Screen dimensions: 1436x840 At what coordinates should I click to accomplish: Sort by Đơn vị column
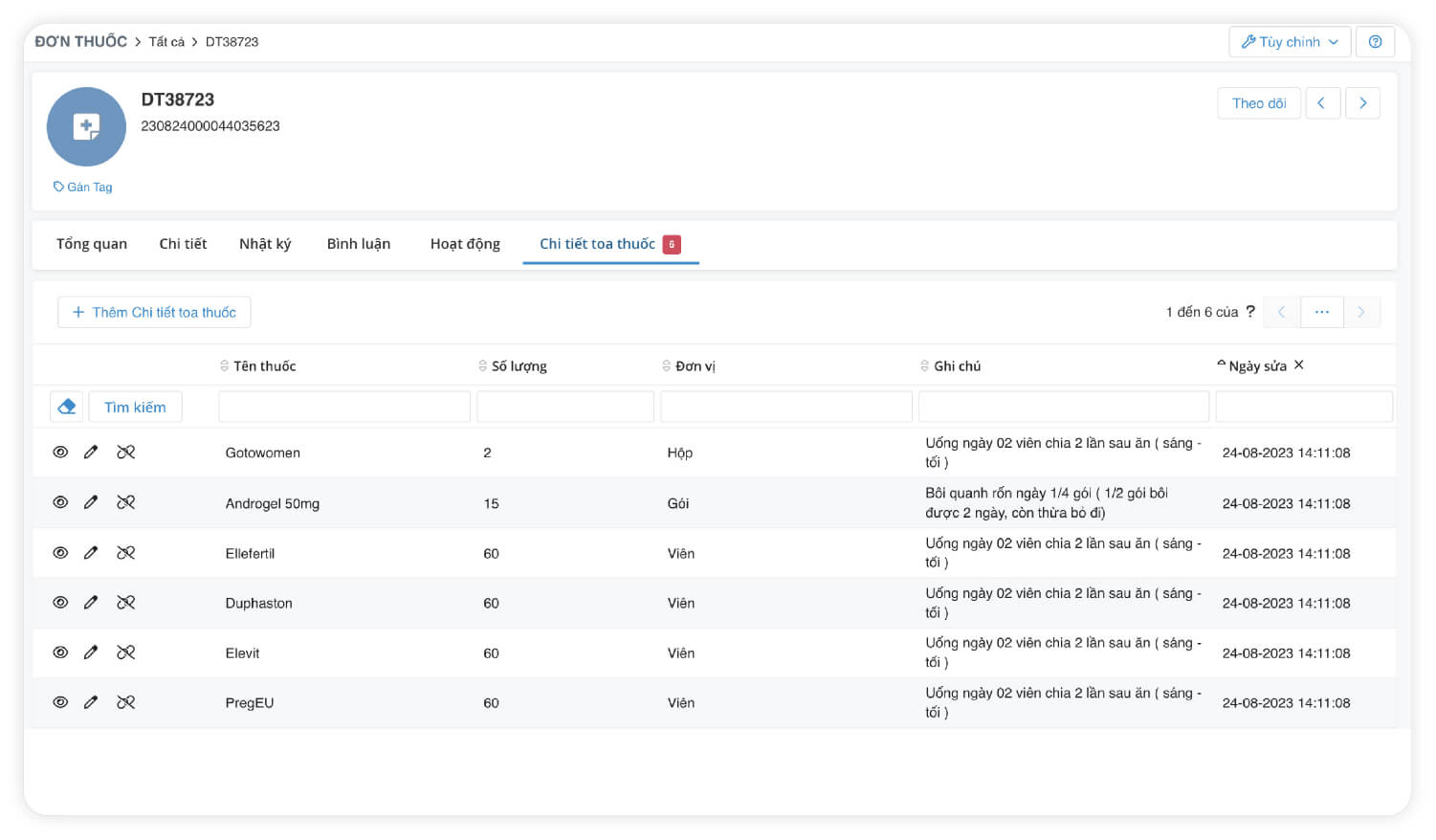[689, 366]
